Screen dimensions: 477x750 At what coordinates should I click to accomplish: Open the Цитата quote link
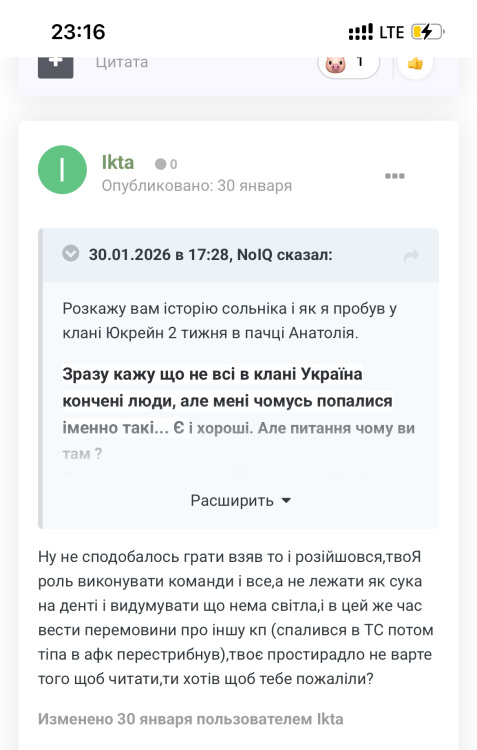pos(122,62)
